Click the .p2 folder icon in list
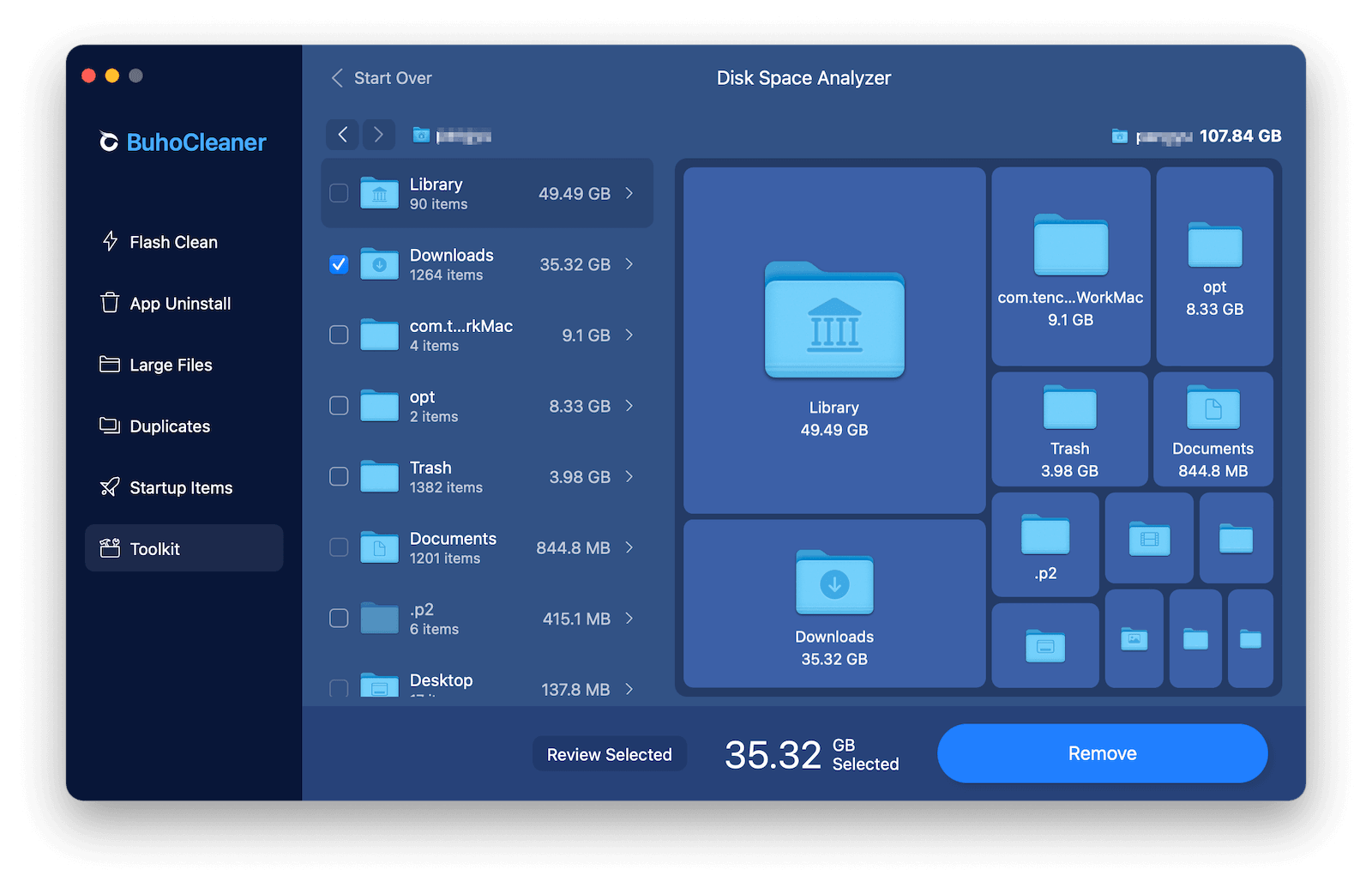1372x888 pixels. click(x=379, y=618)
